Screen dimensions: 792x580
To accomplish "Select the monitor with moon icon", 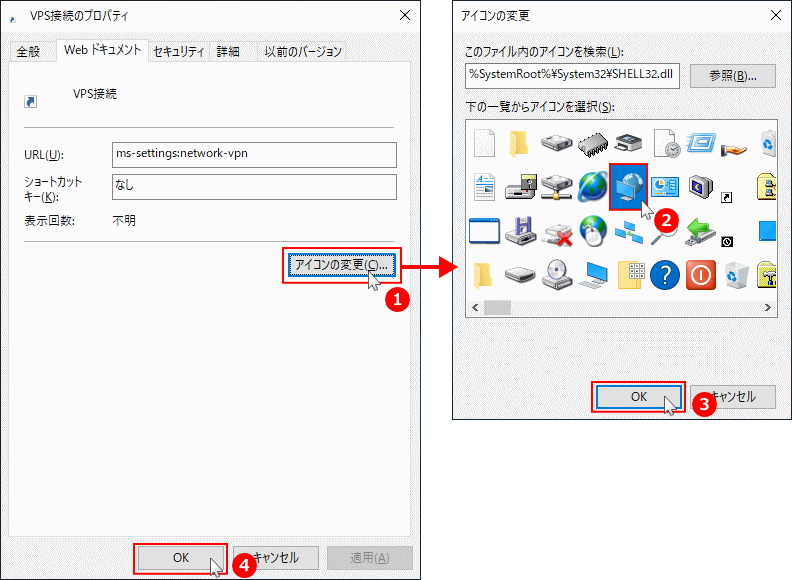I will click(701, 187).
